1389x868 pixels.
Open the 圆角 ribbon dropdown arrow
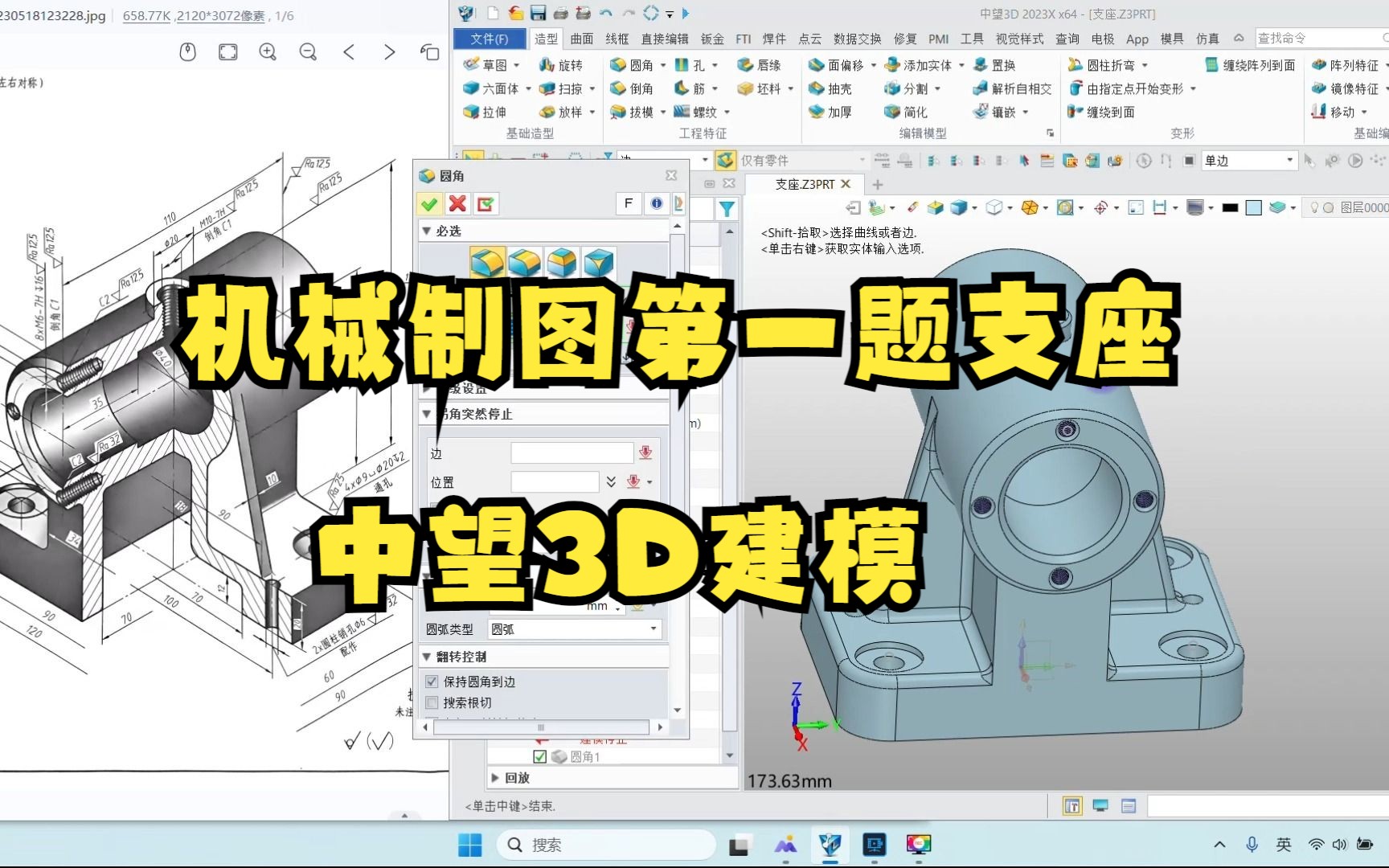tap(663, 65)
